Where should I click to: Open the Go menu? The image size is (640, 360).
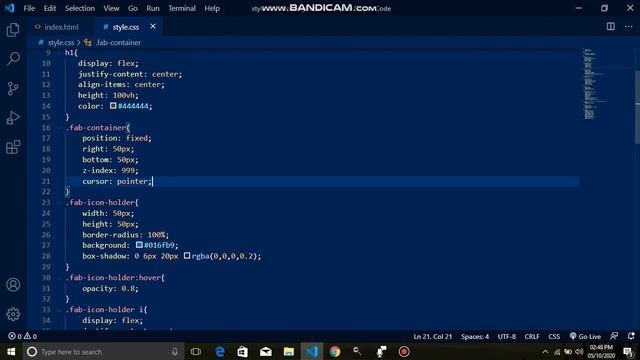click(x=133, y=8)
